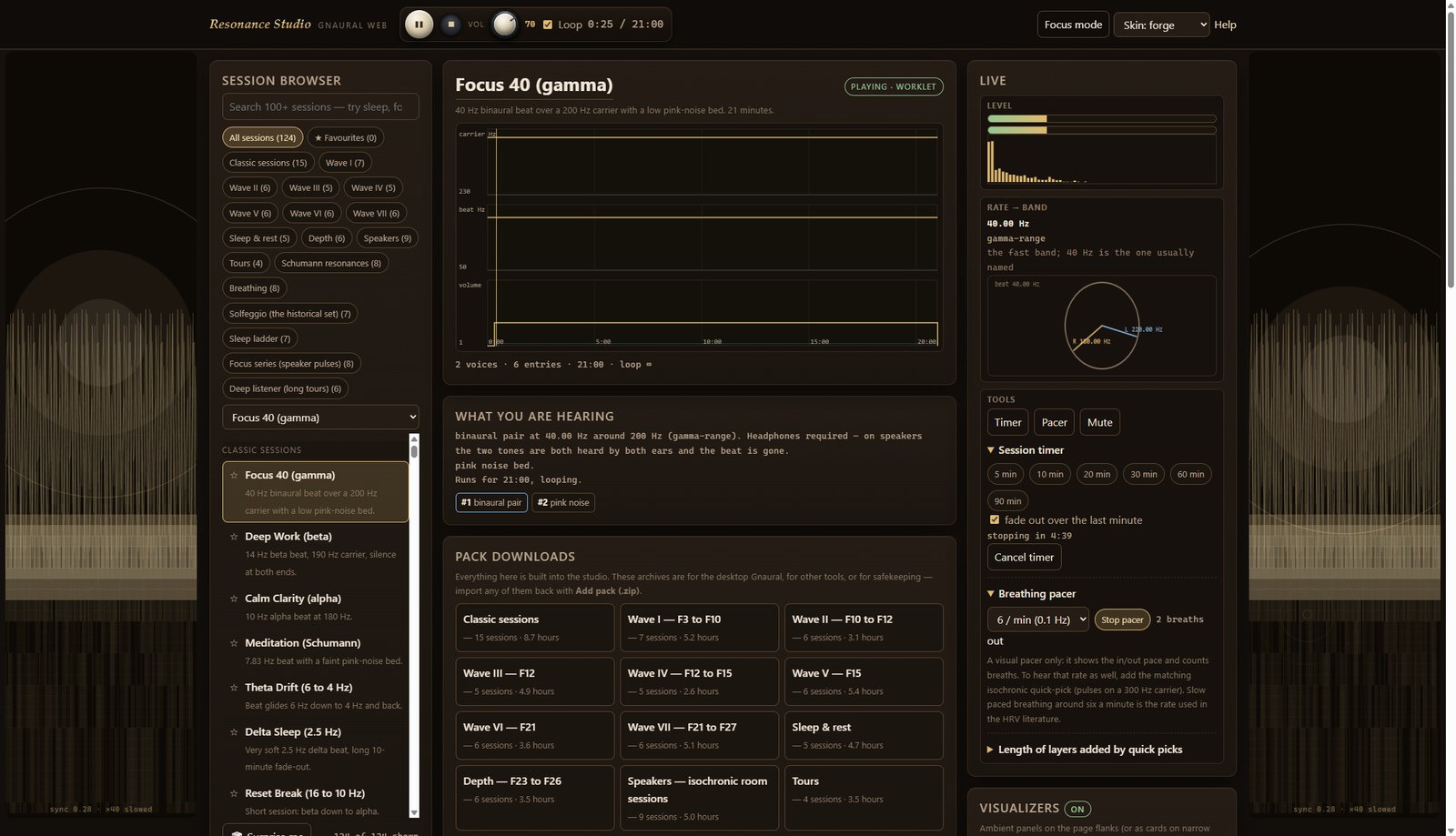The height and width of the screenshot is (836, 1456).
Task: Cancel the session timer
Action: point(1024,557)
